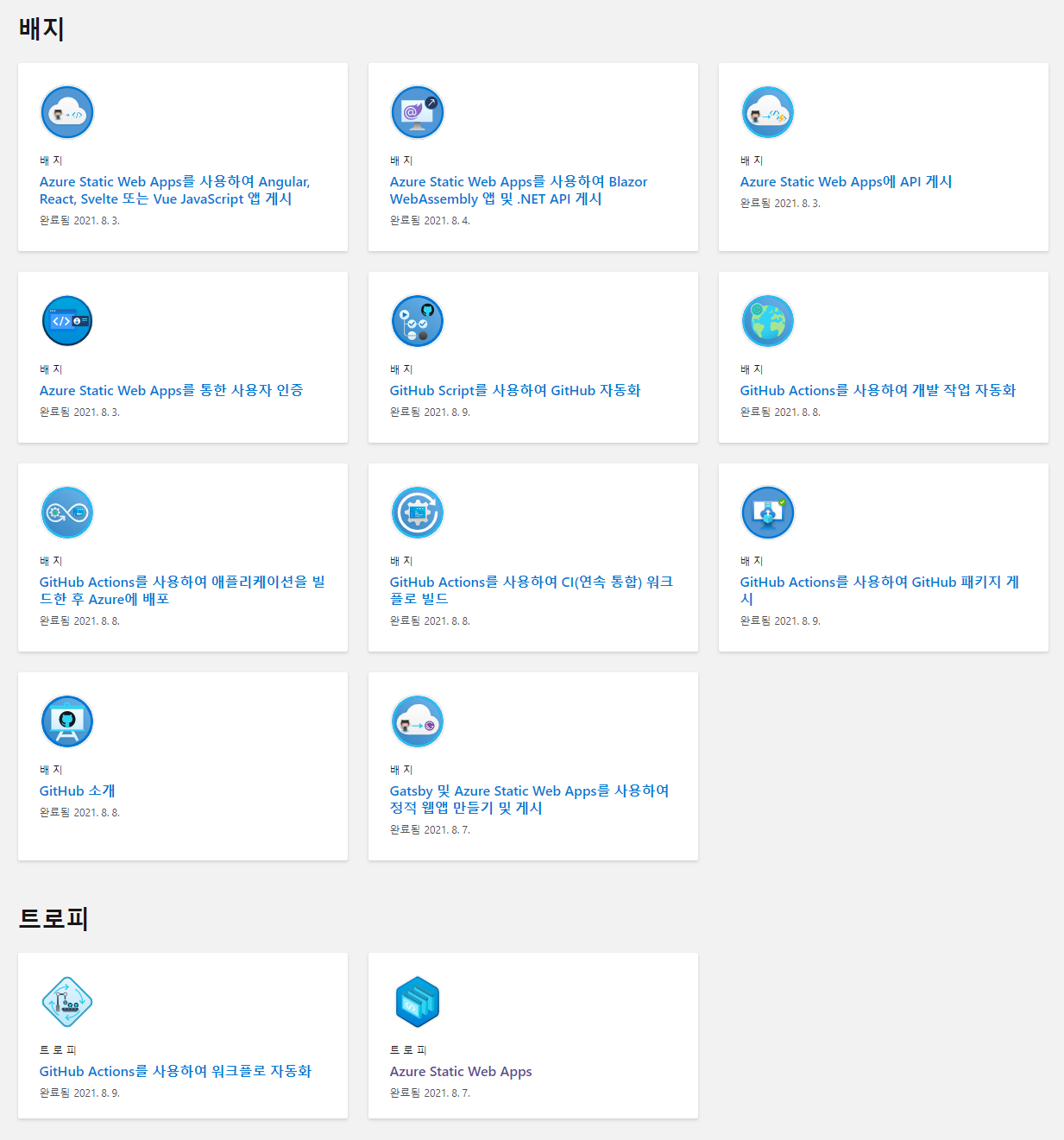Open GitHub Actions 개발 작업 자동화 link
This screenshot has width=1064, height=1140.
click(x=878, y=390)
